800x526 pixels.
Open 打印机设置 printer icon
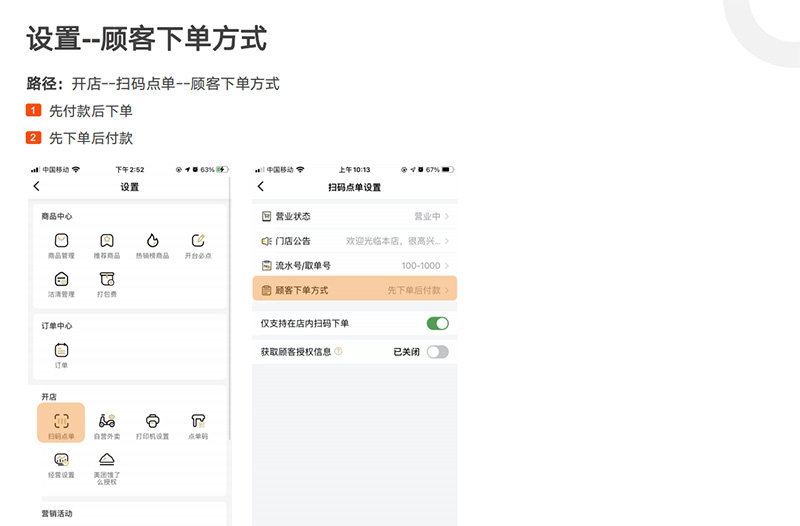pyautogui.click(x=153, y=421)
